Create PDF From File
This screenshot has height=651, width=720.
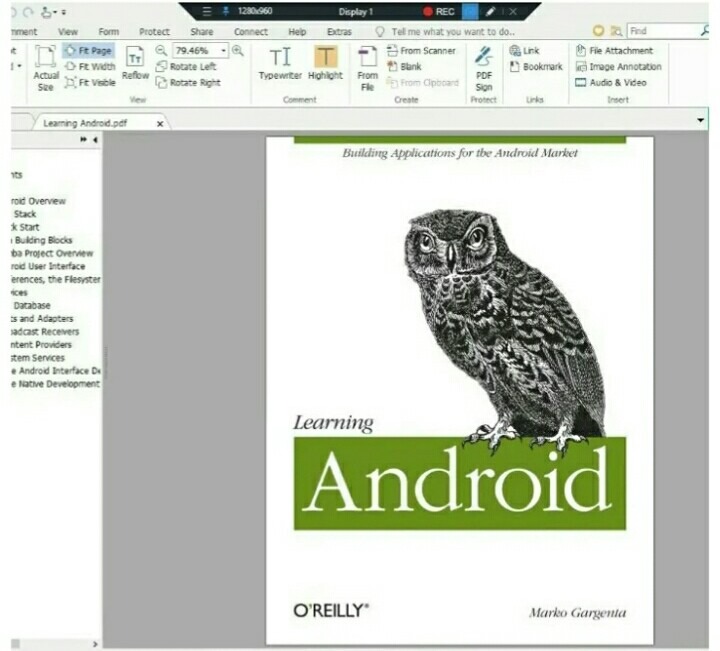click(x=367, y=68)
